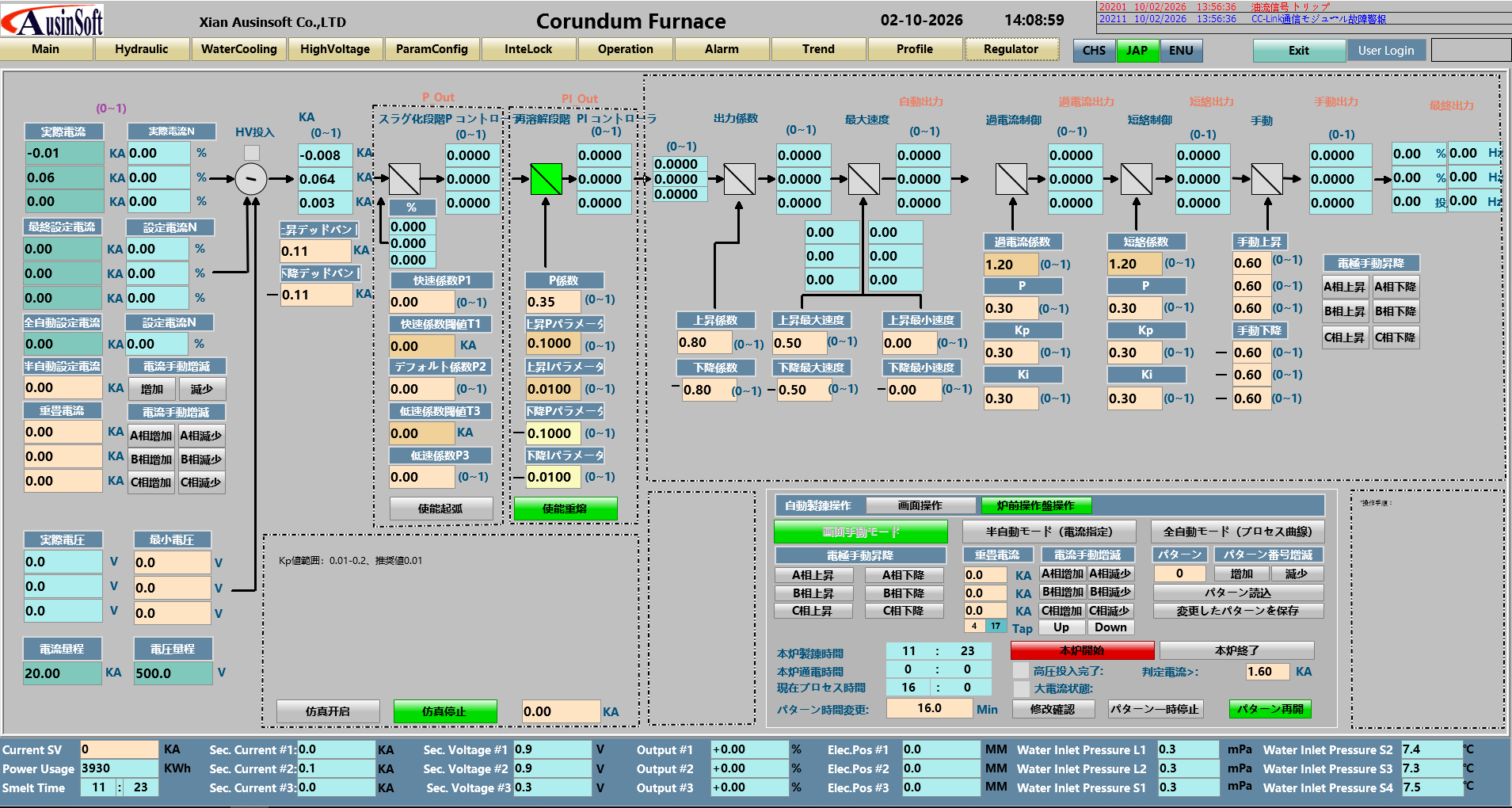
Task: Click the 手動 manual output block
Action: (x=1266, y=179)
